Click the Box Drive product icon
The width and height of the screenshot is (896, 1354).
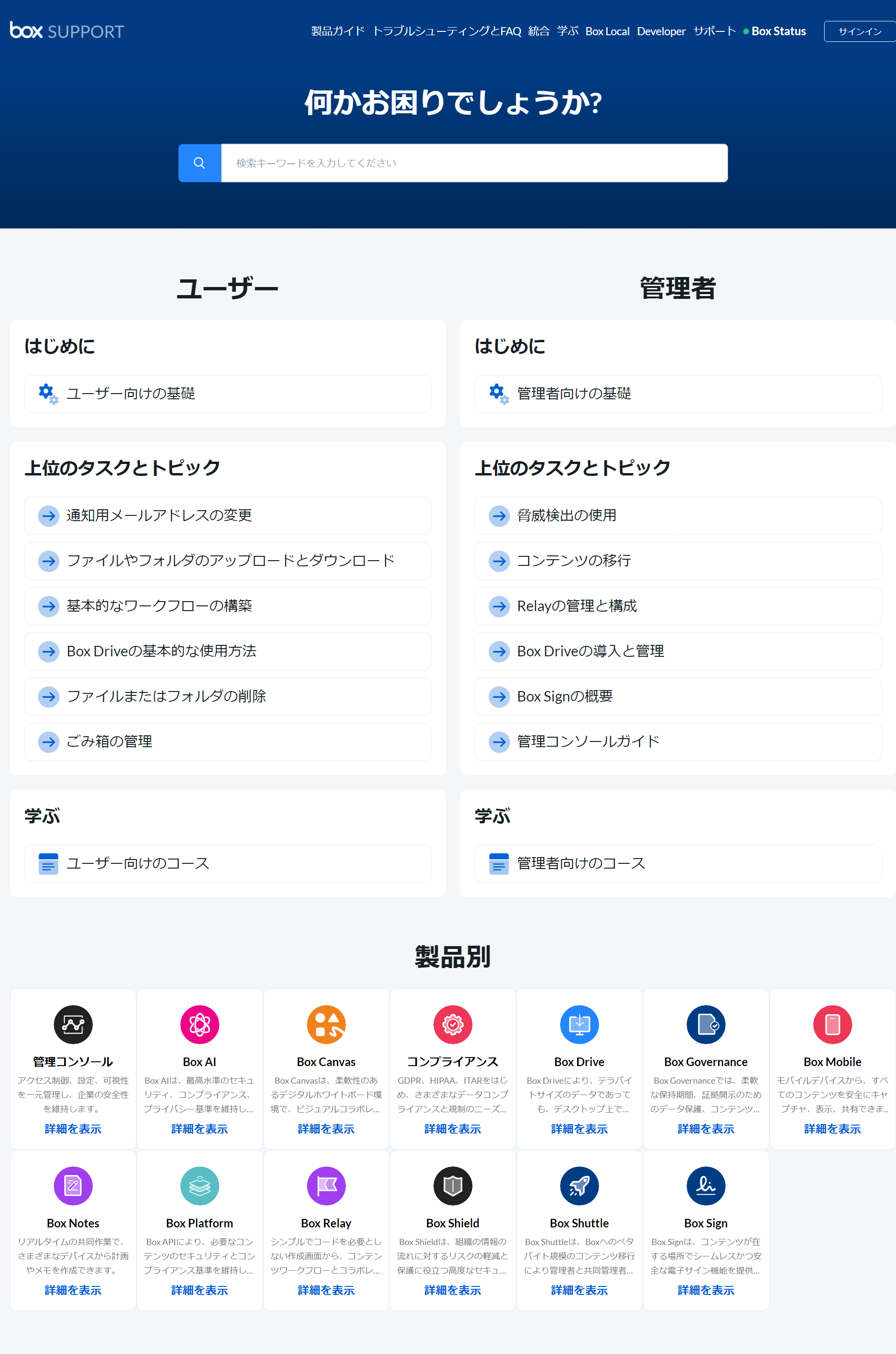(580, 1024)
